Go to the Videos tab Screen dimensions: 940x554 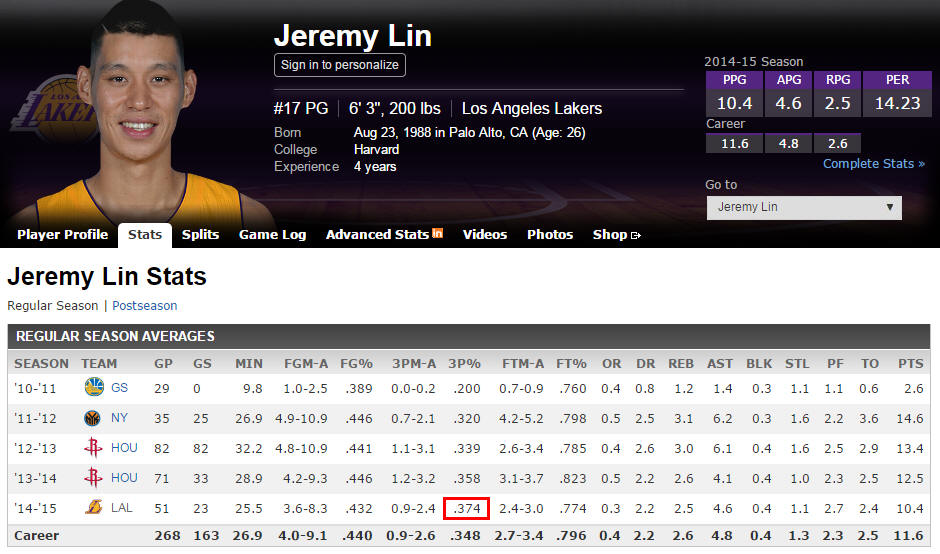485,234
